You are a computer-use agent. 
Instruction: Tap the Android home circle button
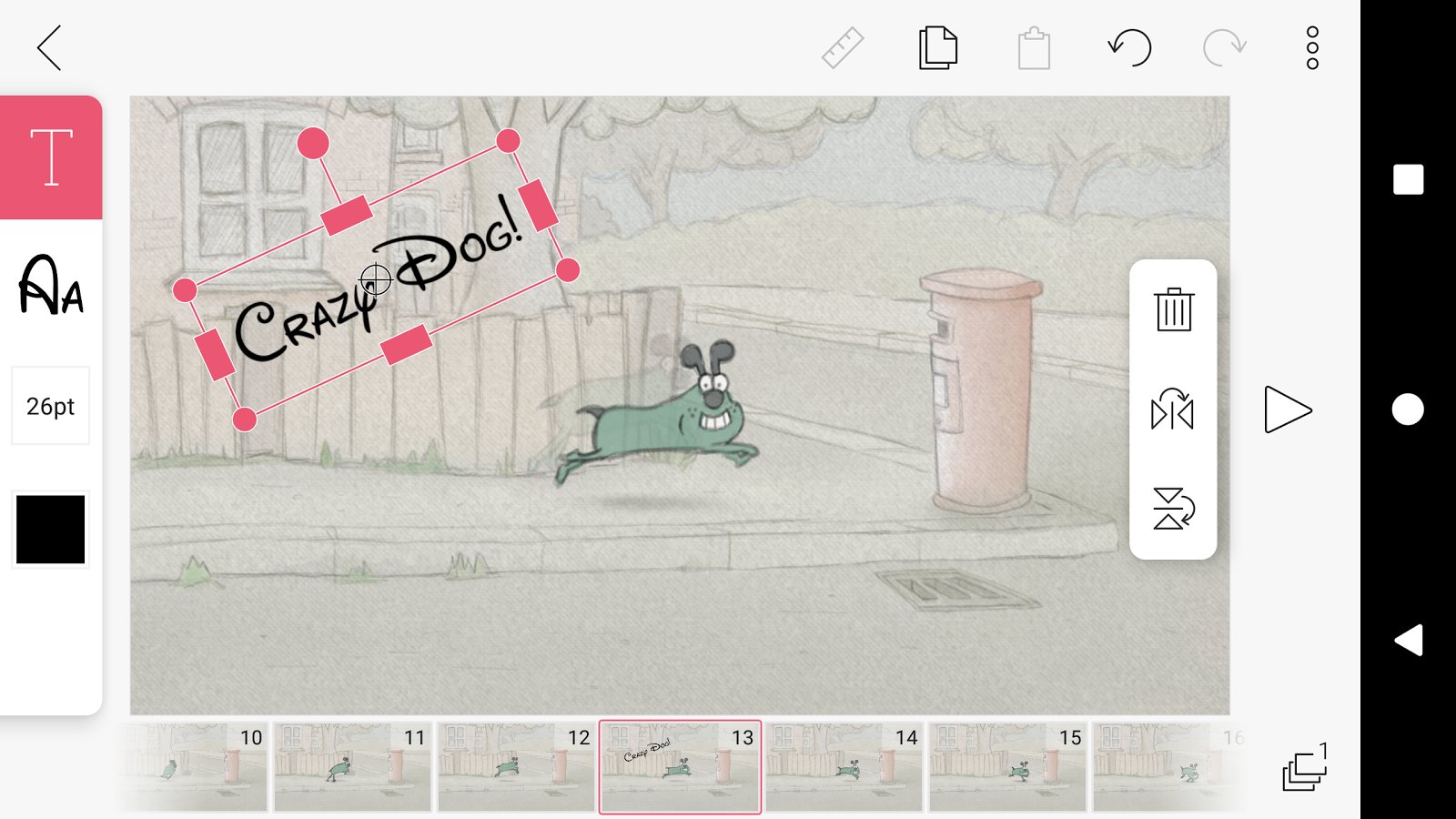(x=1408, y=409)
